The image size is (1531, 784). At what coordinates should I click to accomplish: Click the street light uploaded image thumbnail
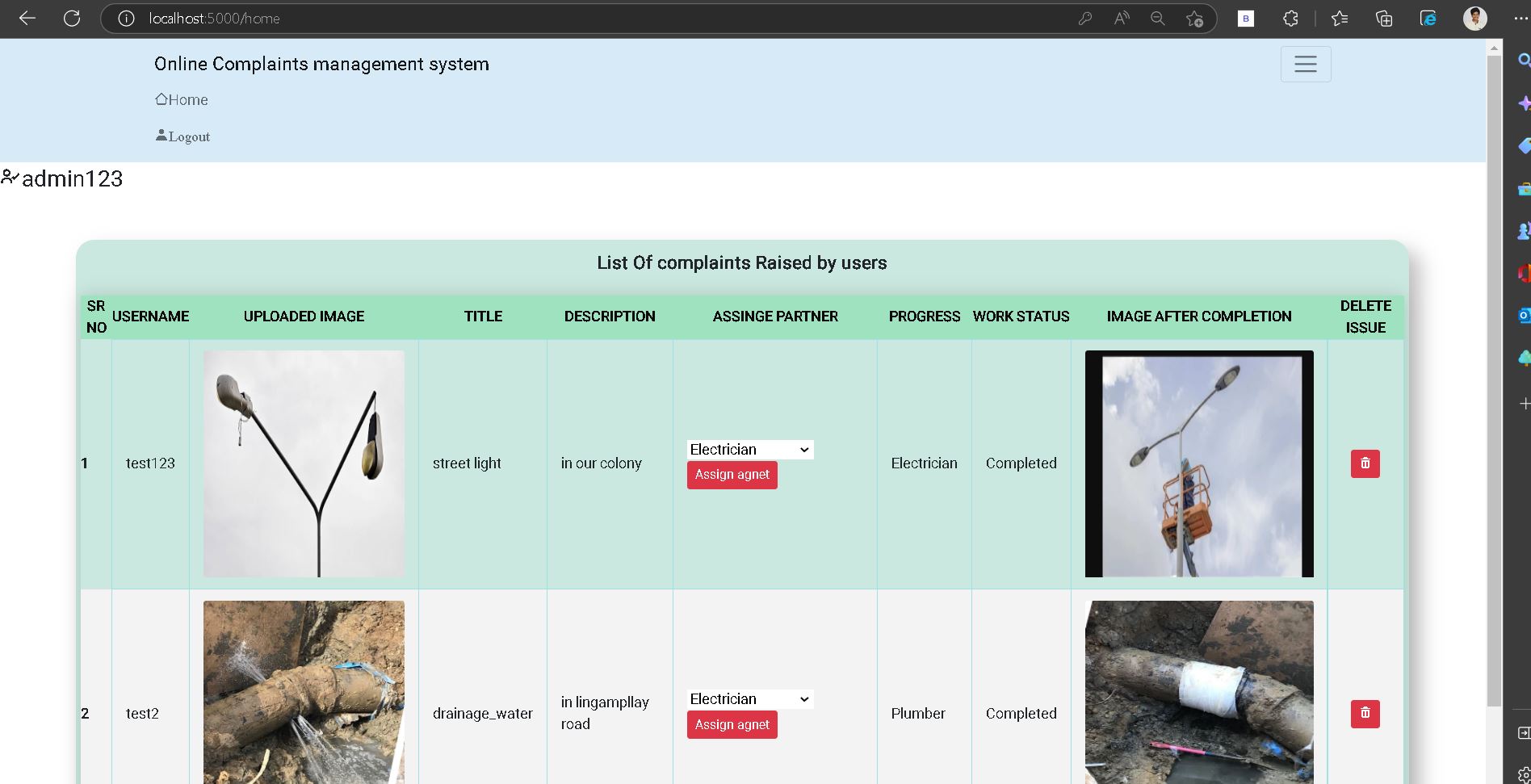(x=304, y=464)
